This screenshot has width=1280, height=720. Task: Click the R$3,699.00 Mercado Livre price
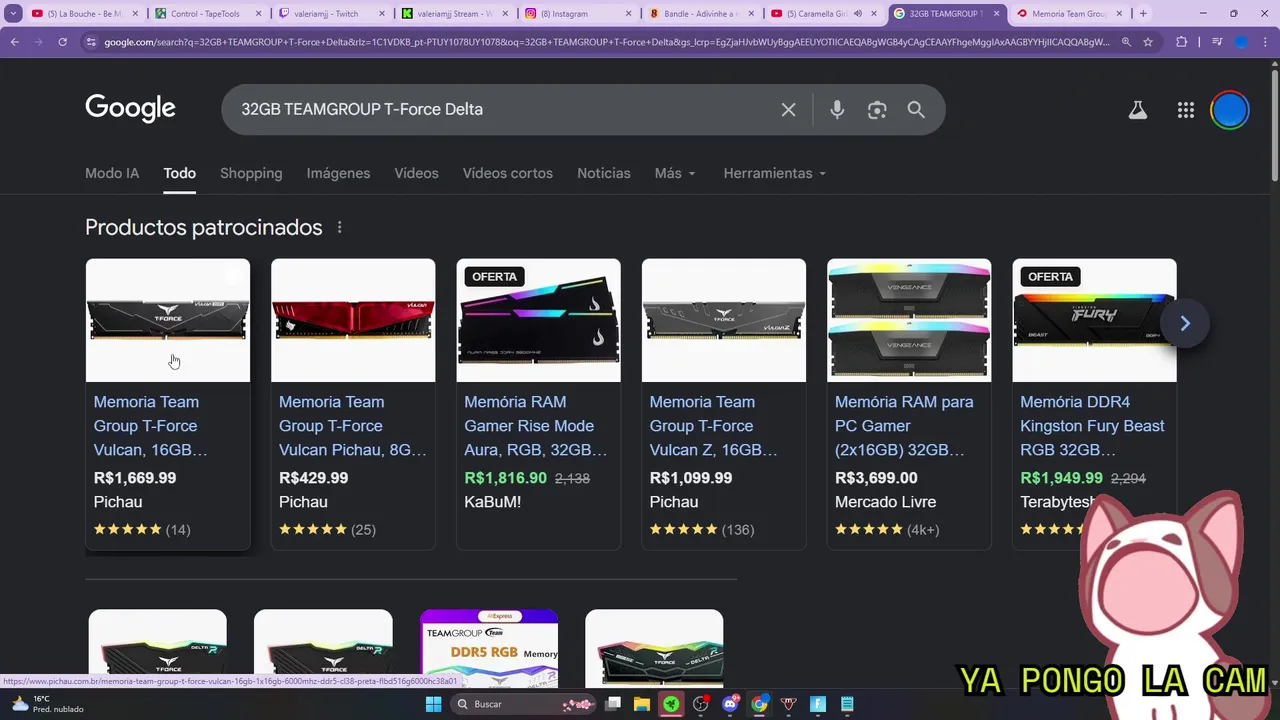(x=876, y=478)
